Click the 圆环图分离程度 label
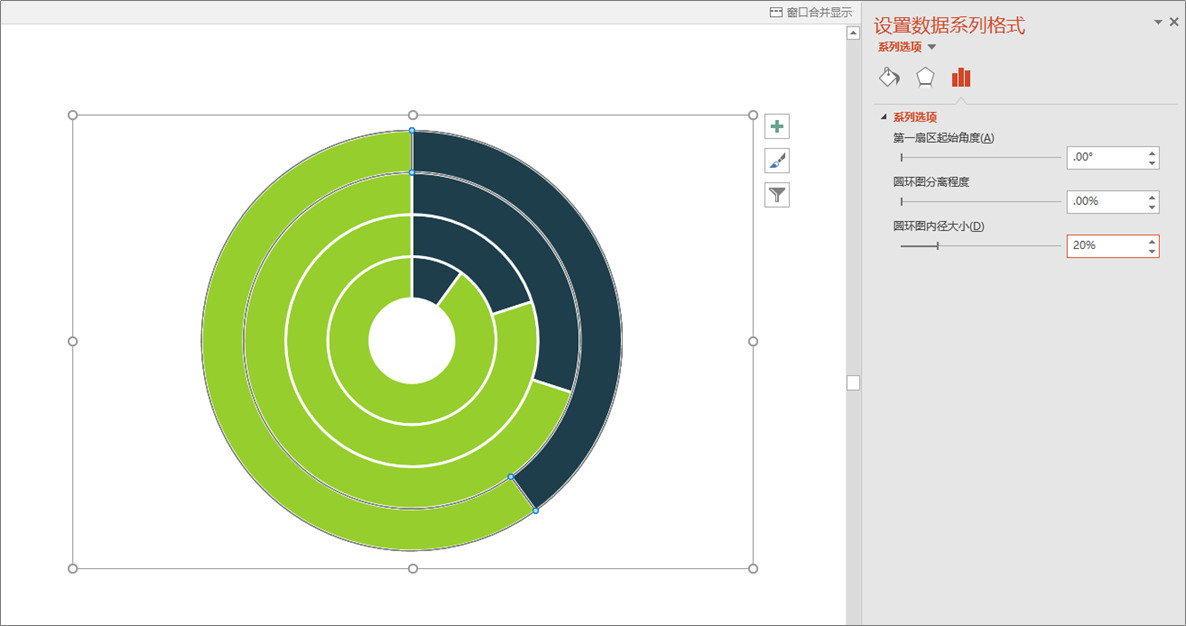The width and height of the screenshot is (1186, 626). pos(931,181)
